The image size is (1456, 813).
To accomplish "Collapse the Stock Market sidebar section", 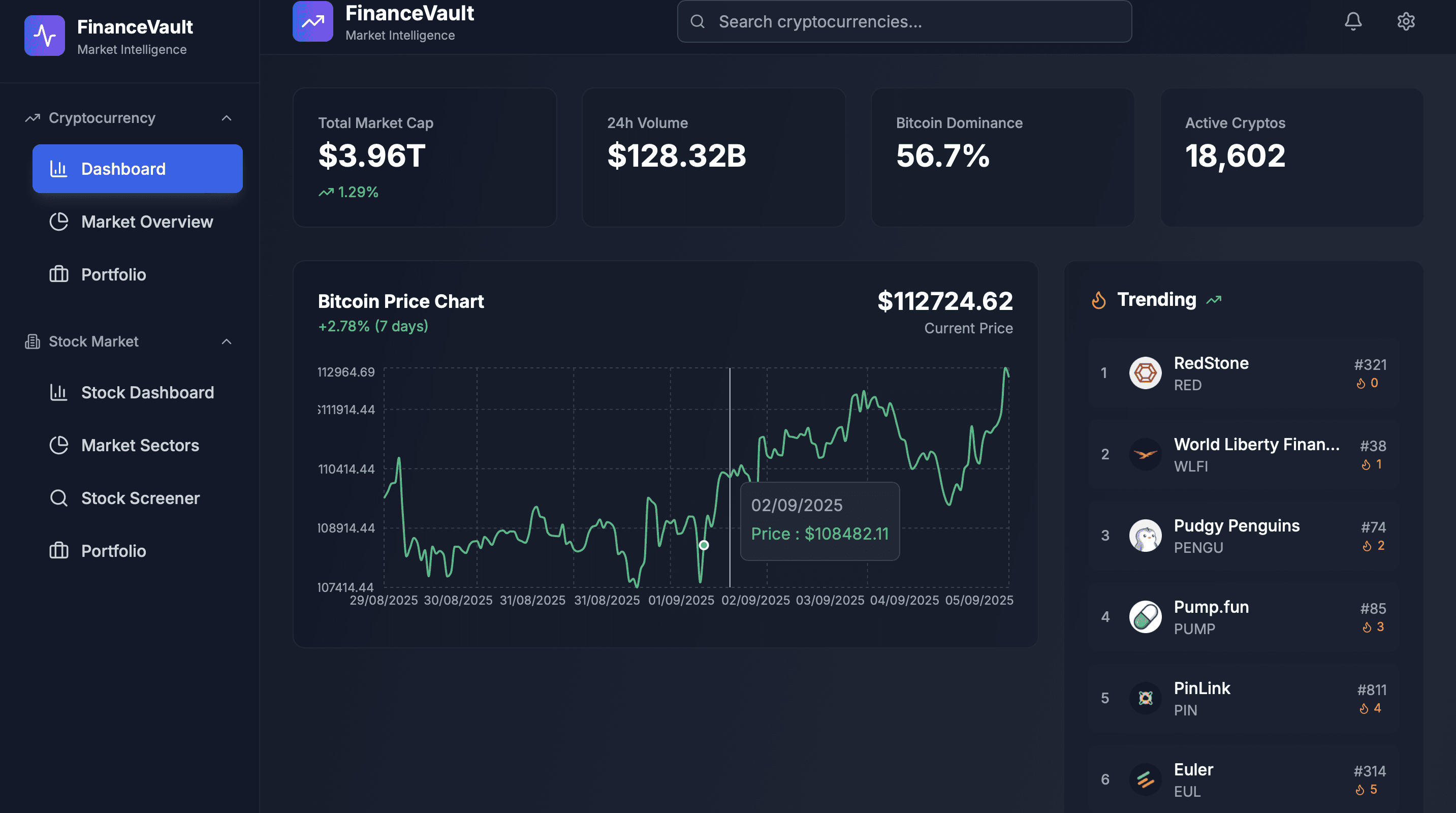I will click(227, 341).
